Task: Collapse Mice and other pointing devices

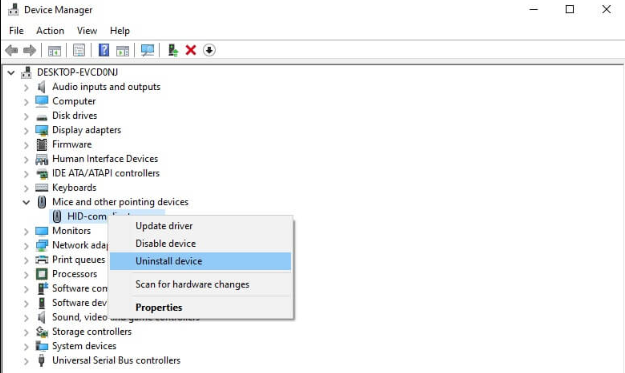Action: [26, 202]
